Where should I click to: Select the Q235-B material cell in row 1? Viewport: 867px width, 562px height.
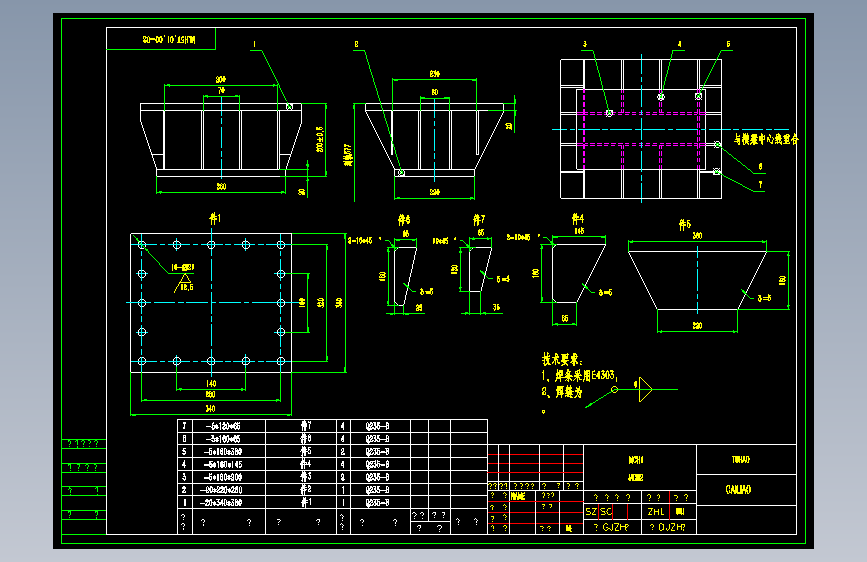pyautogui.click(x=380, y=503)
